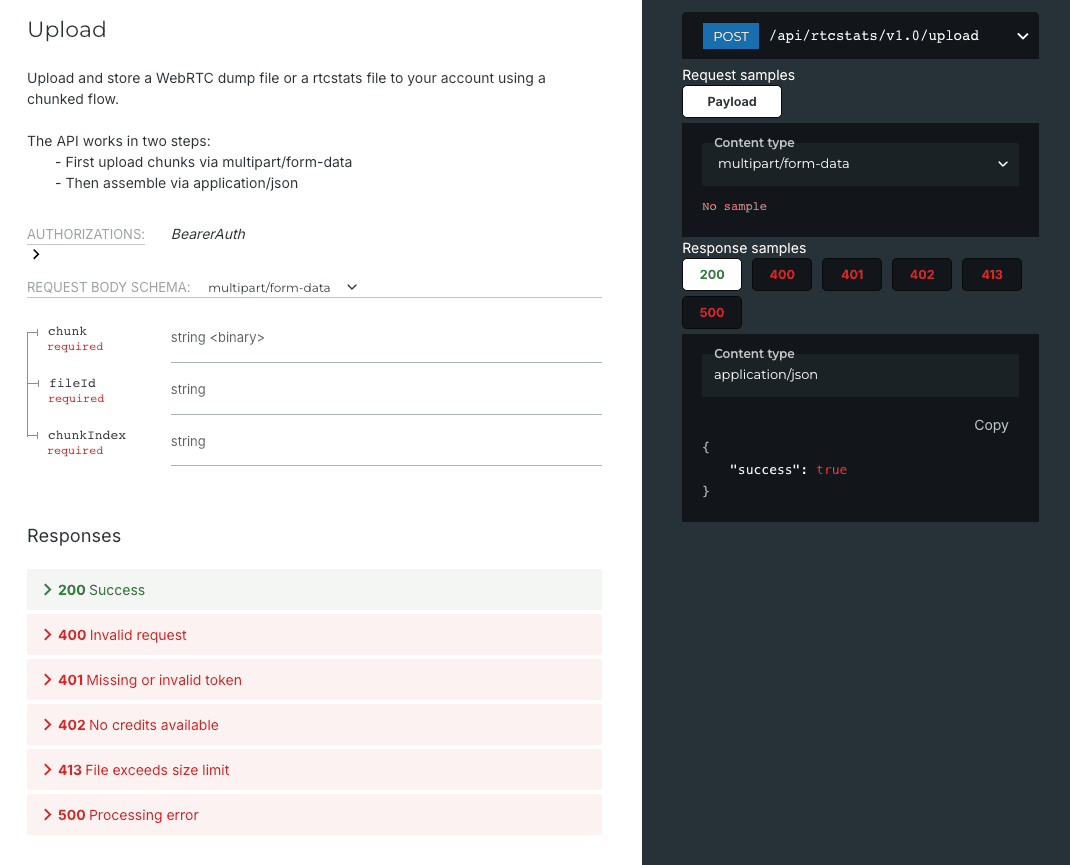
Task: Keep the 200 response sample selected
Action: click(711, 274)
